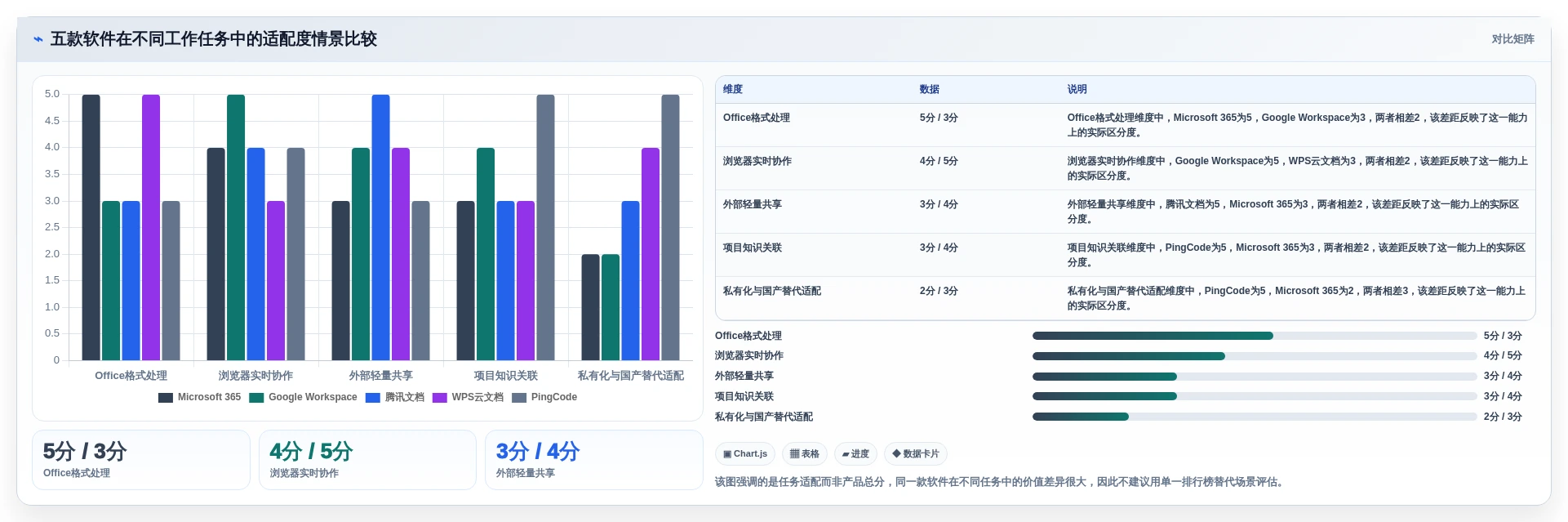Click the footer note starting 该图强调的是任务适配

(1001, 482)
